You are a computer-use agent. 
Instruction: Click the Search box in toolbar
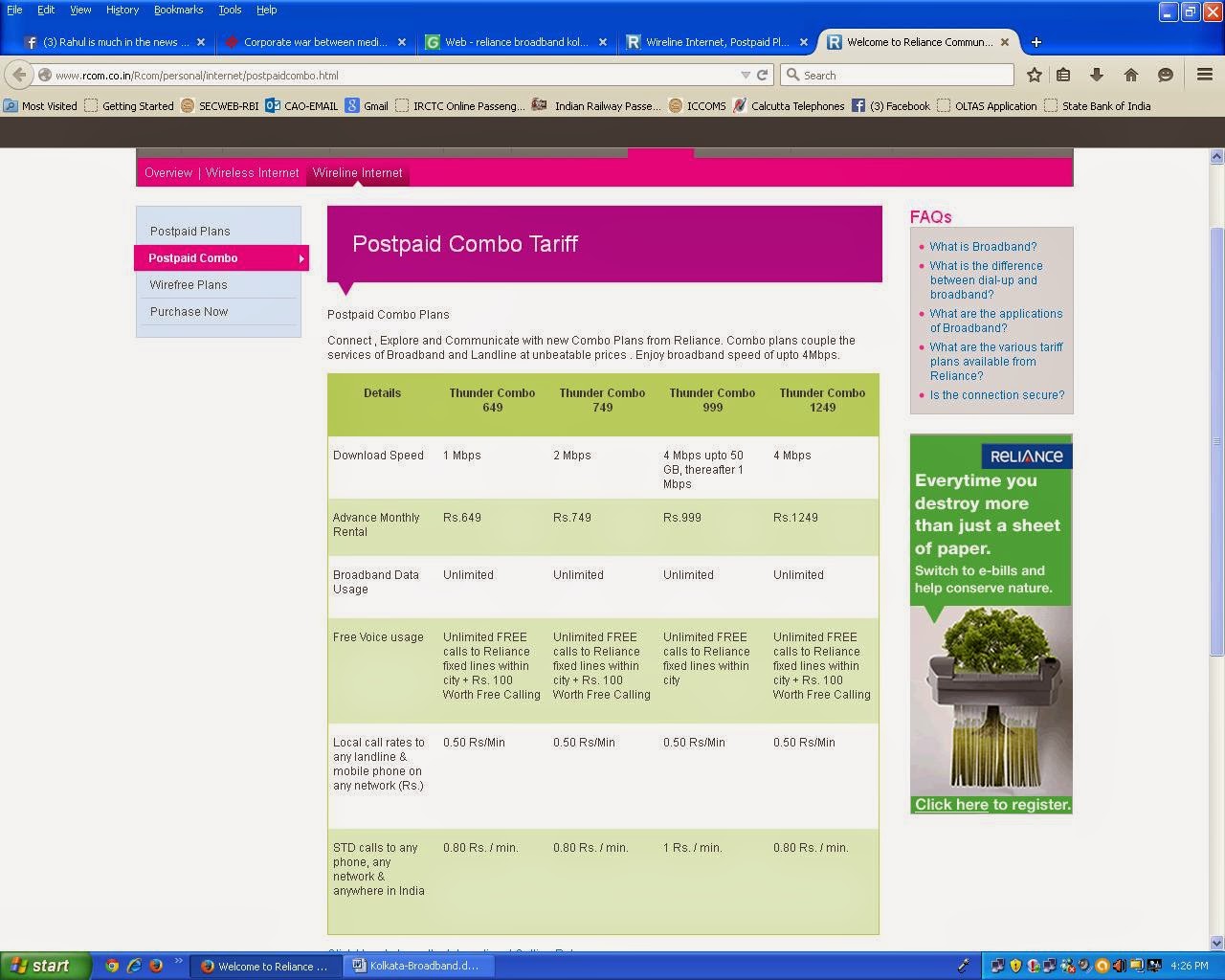[x=898, y=75]
